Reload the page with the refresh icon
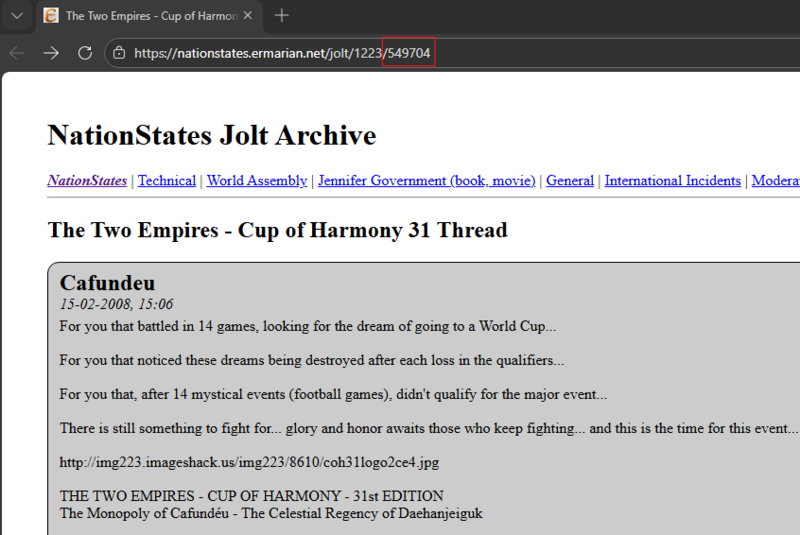 pyautogui.click(x=85, y=53)
